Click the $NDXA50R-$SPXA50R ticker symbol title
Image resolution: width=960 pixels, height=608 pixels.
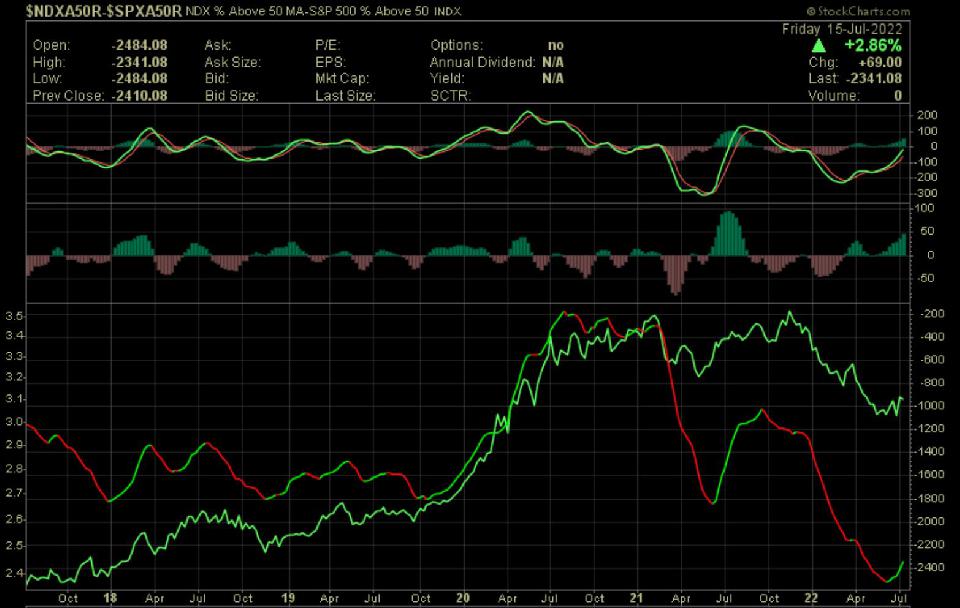(104, 11)
